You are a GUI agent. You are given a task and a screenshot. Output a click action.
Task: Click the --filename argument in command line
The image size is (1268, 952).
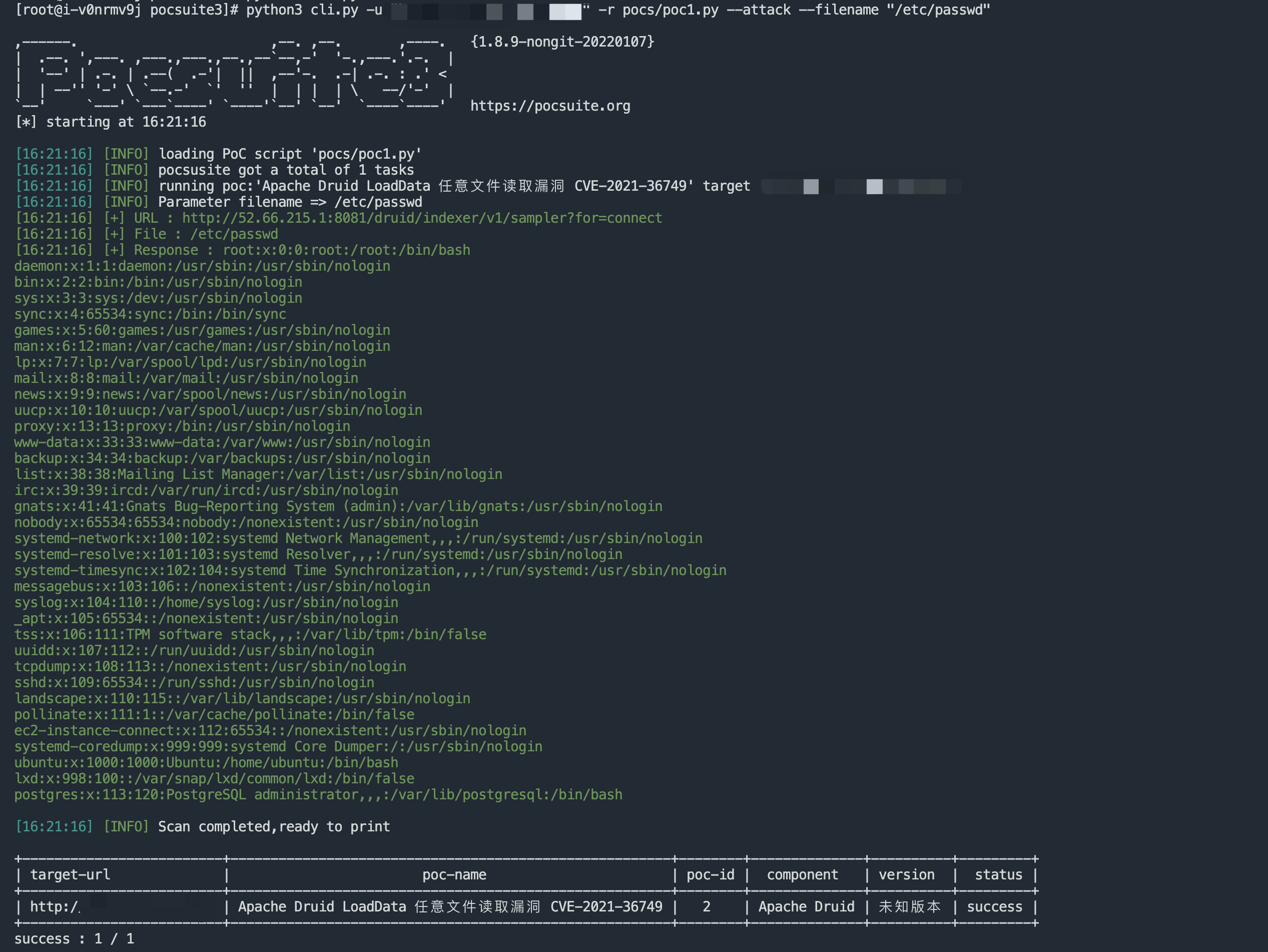tap(838, 11)
